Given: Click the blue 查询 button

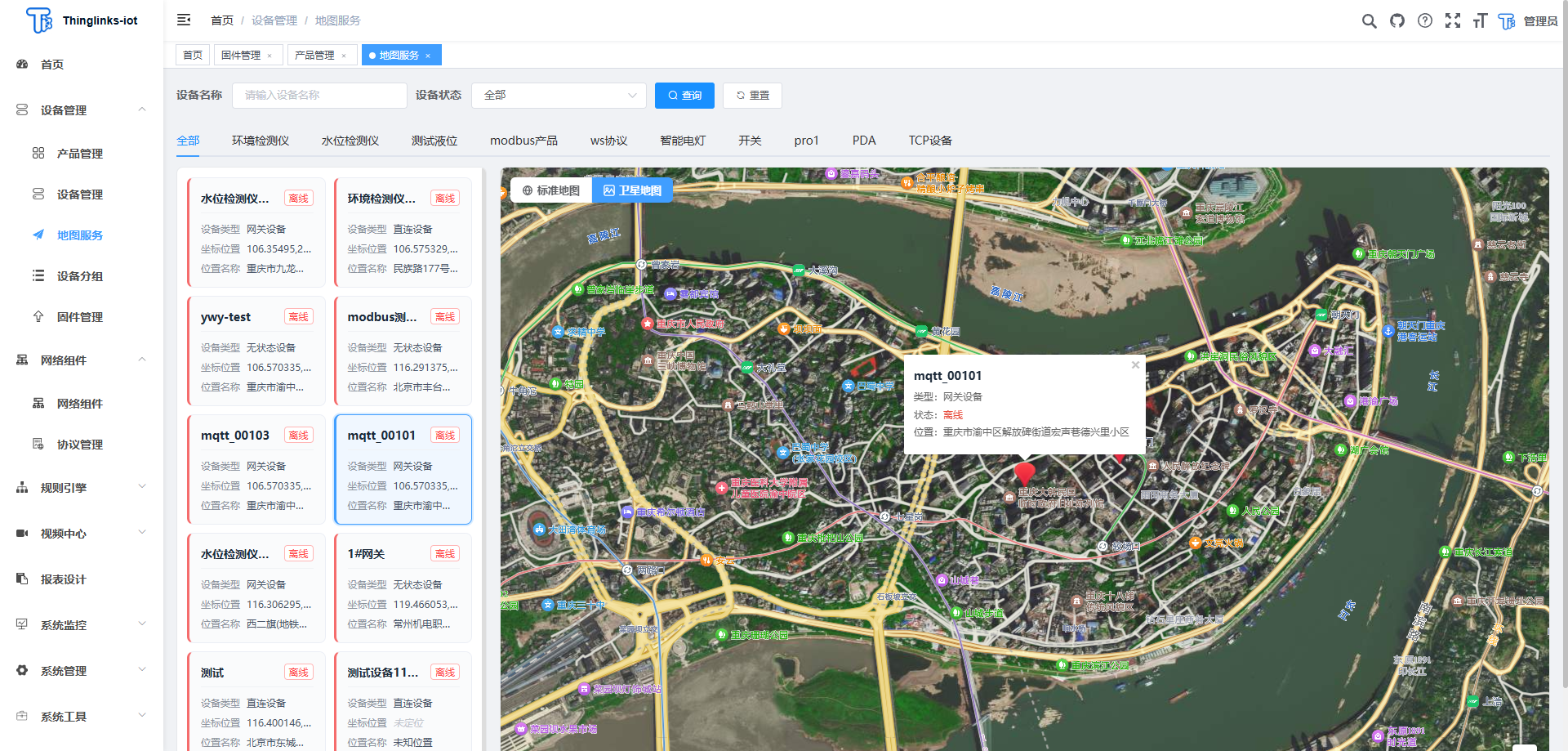Looking at the screenshot, I should tap(684, 96).
